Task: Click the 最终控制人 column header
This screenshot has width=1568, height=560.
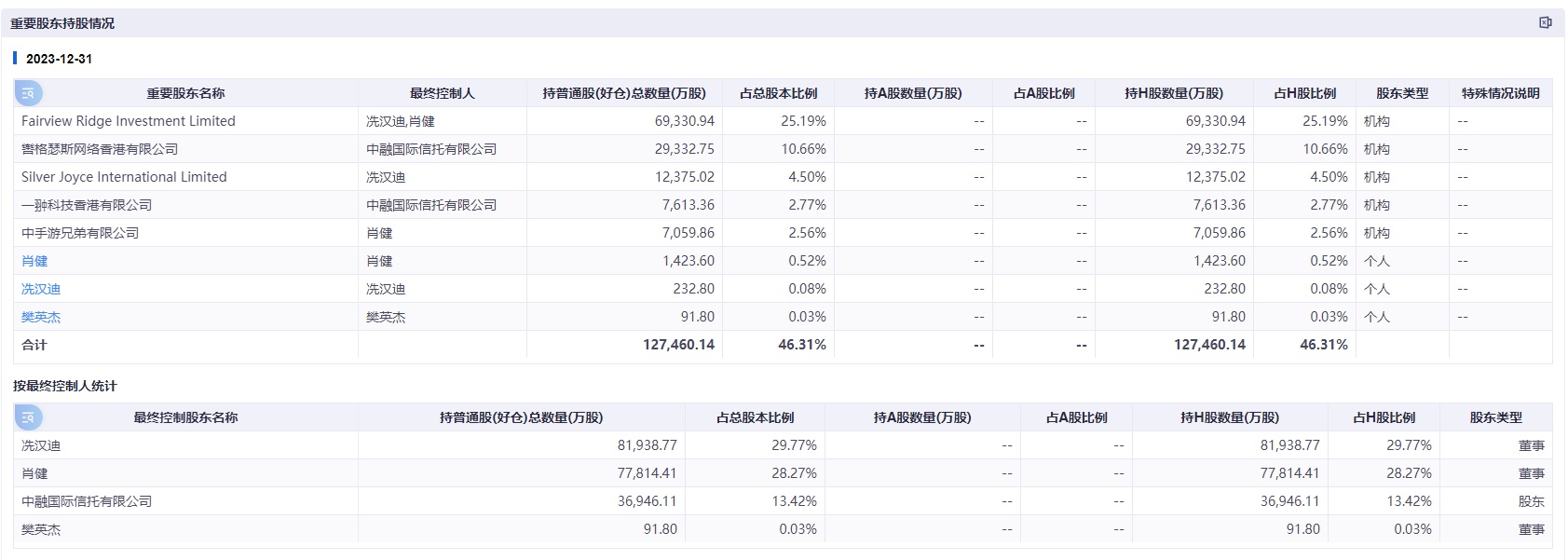Action: [x=442, y=93]
